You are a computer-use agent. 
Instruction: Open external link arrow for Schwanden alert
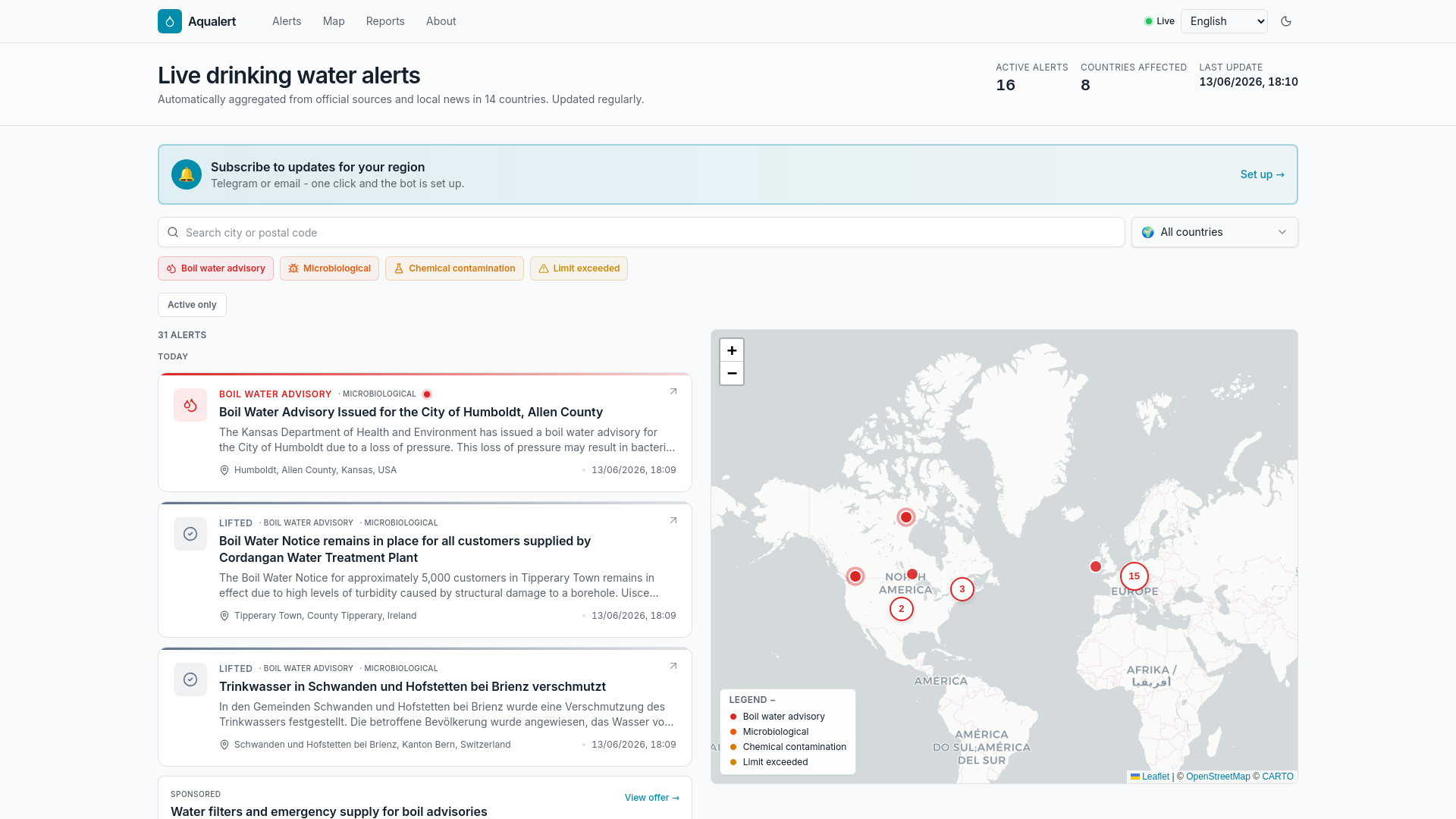pos(673,667)
